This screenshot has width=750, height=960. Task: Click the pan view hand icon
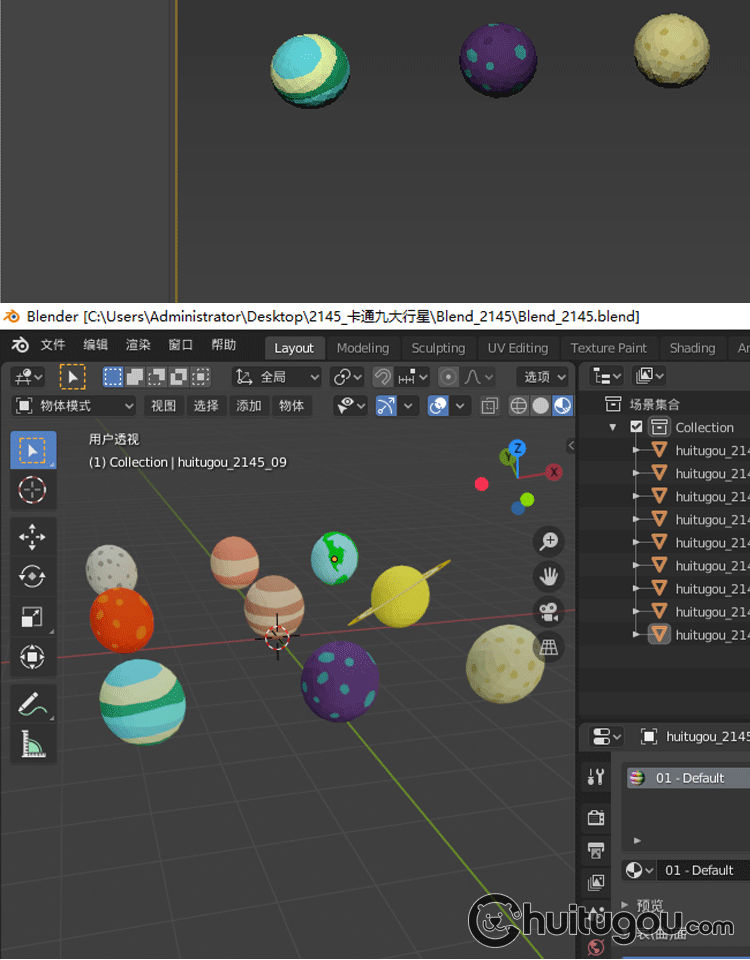click(548, 576)
